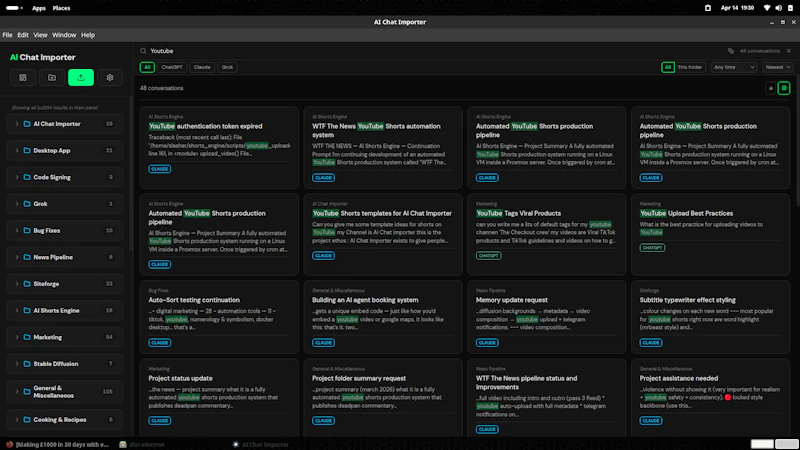Click in the Youtube search field
The image size is (800, 450).
(x=434, y=51)
